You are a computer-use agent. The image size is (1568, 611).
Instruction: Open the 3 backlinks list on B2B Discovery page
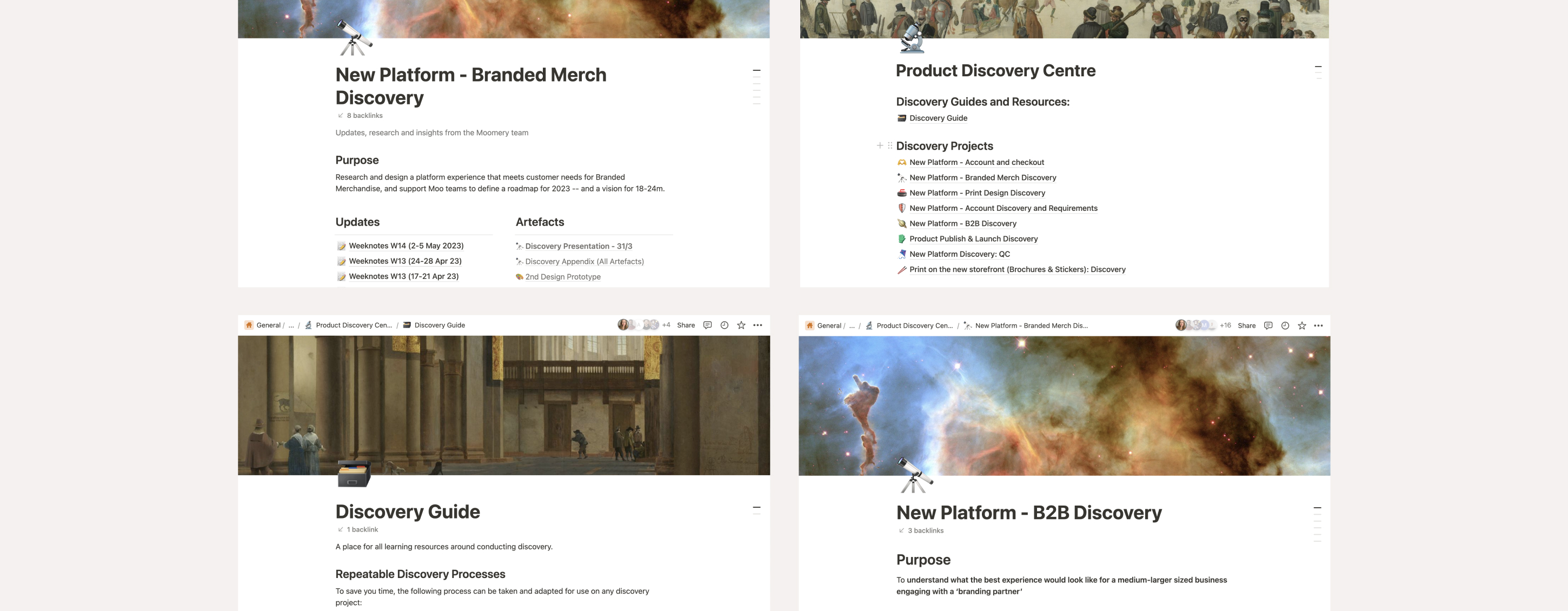(921, 530)
